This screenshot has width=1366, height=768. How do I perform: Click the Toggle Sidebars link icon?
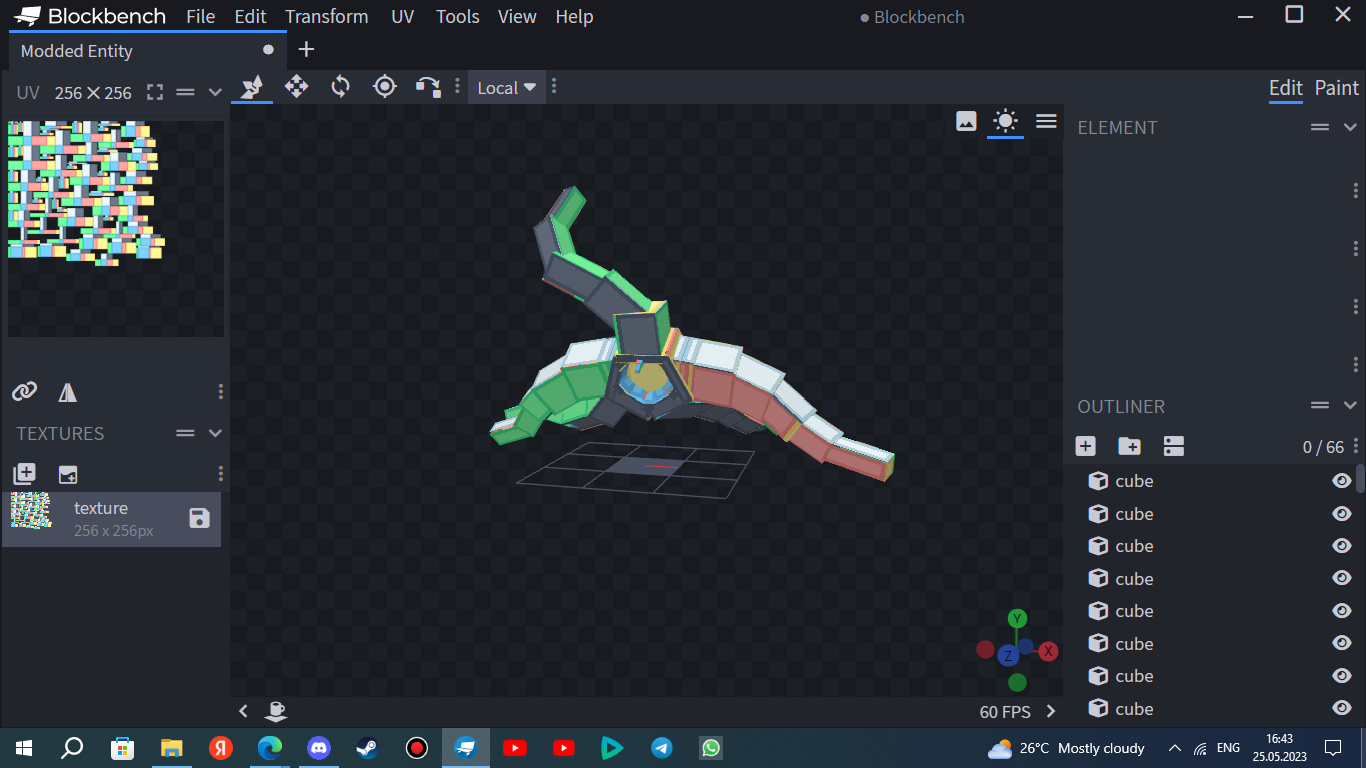(24, 391)
